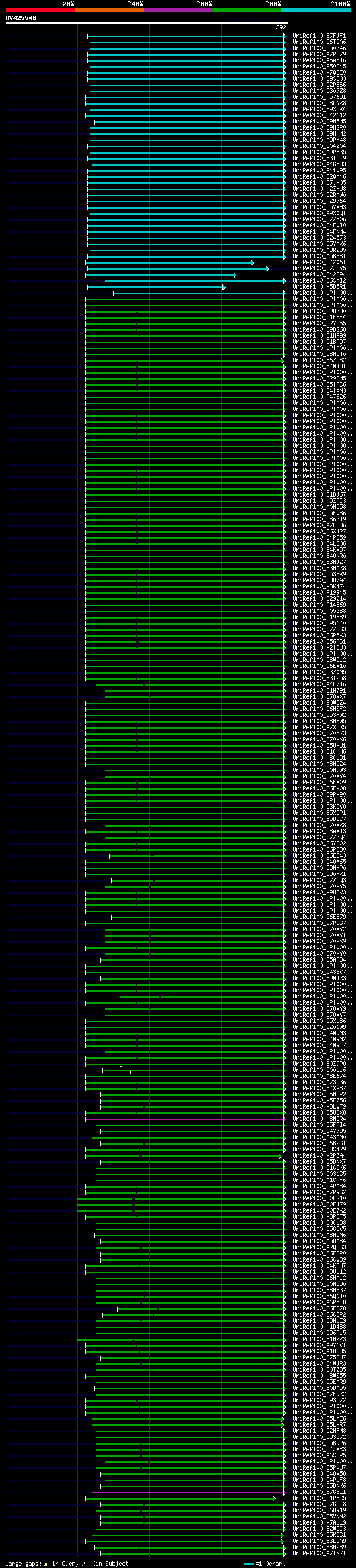356x1568 pixels.
Task: Click hit label UniRef100_A3LWF9
Action: 319,1106
